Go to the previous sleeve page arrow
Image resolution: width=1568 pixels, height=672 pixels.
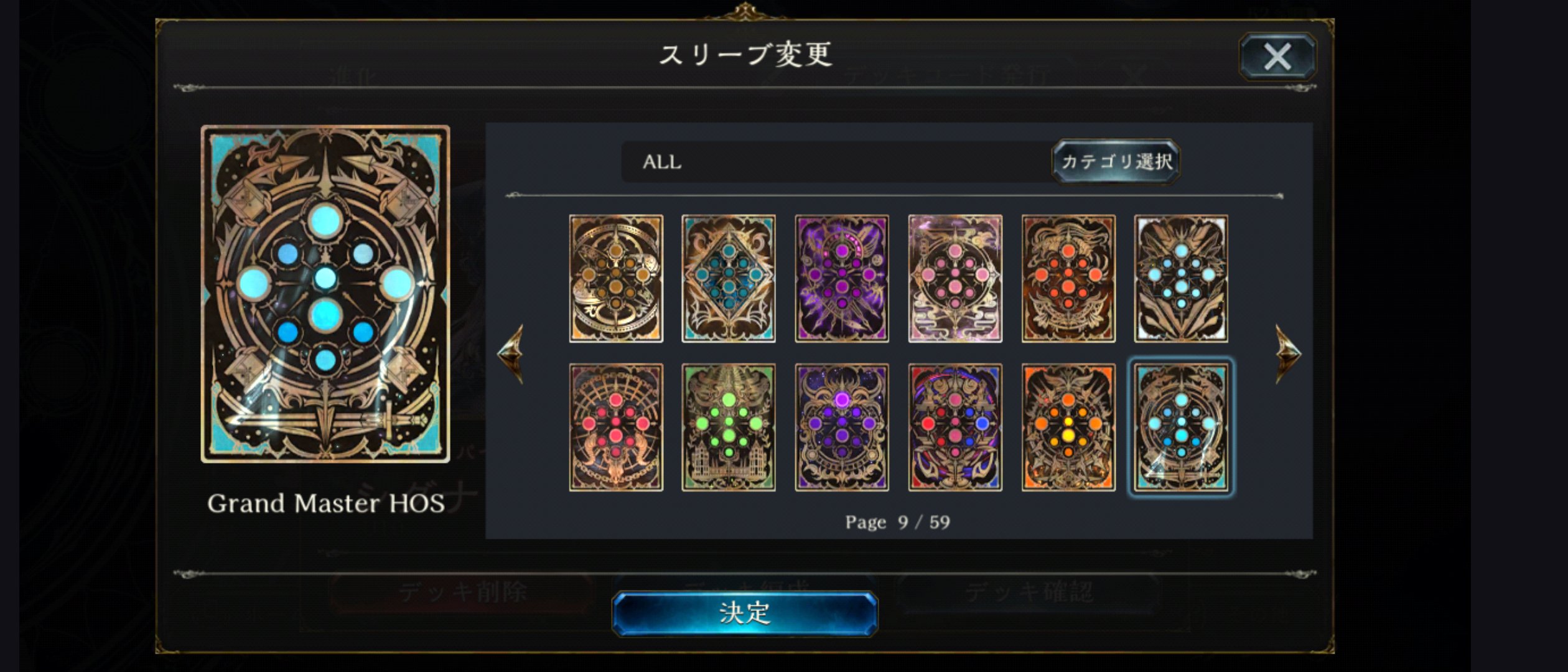click(510, 353)
